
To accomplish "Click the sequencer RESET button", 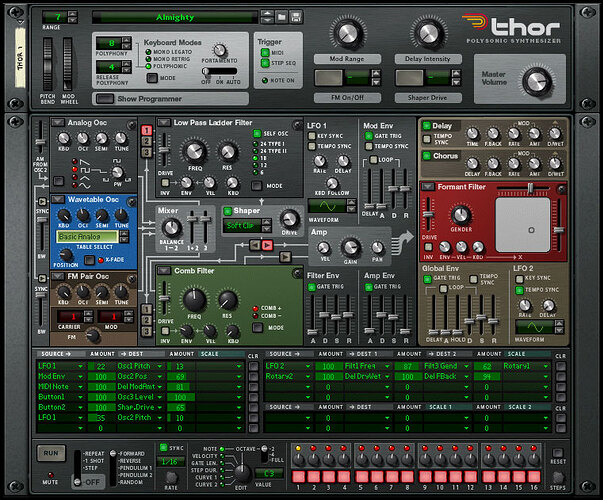I will tap(557, 453).
